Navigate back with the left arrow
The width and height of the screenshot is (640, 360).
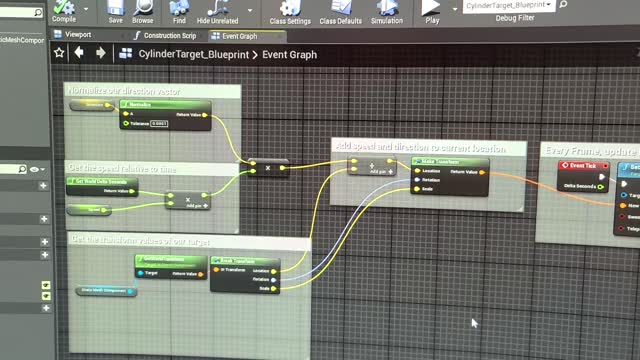(x=79, y=52)
